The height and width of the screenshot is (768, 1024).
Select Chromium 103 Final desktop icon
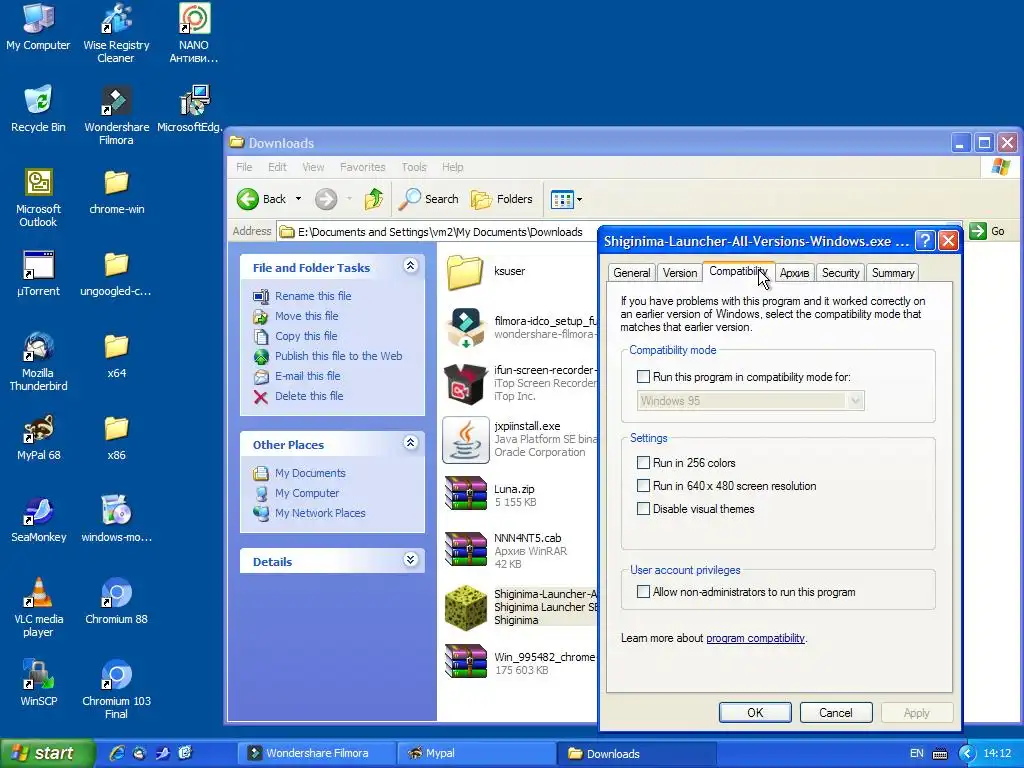pos(116,690)
